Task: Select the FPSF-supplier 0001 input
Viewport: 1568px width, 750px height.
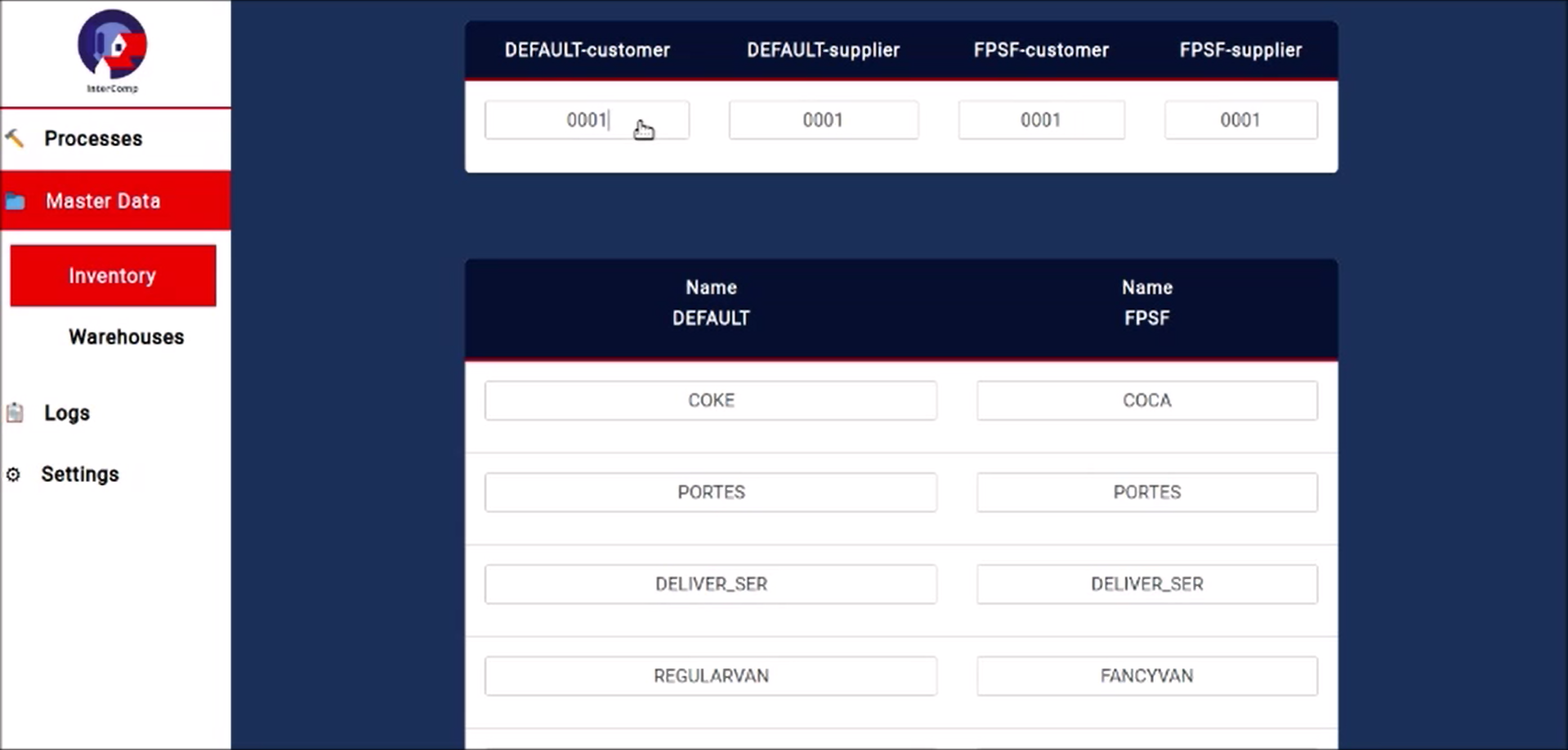Action: (x=1240, y=120)
